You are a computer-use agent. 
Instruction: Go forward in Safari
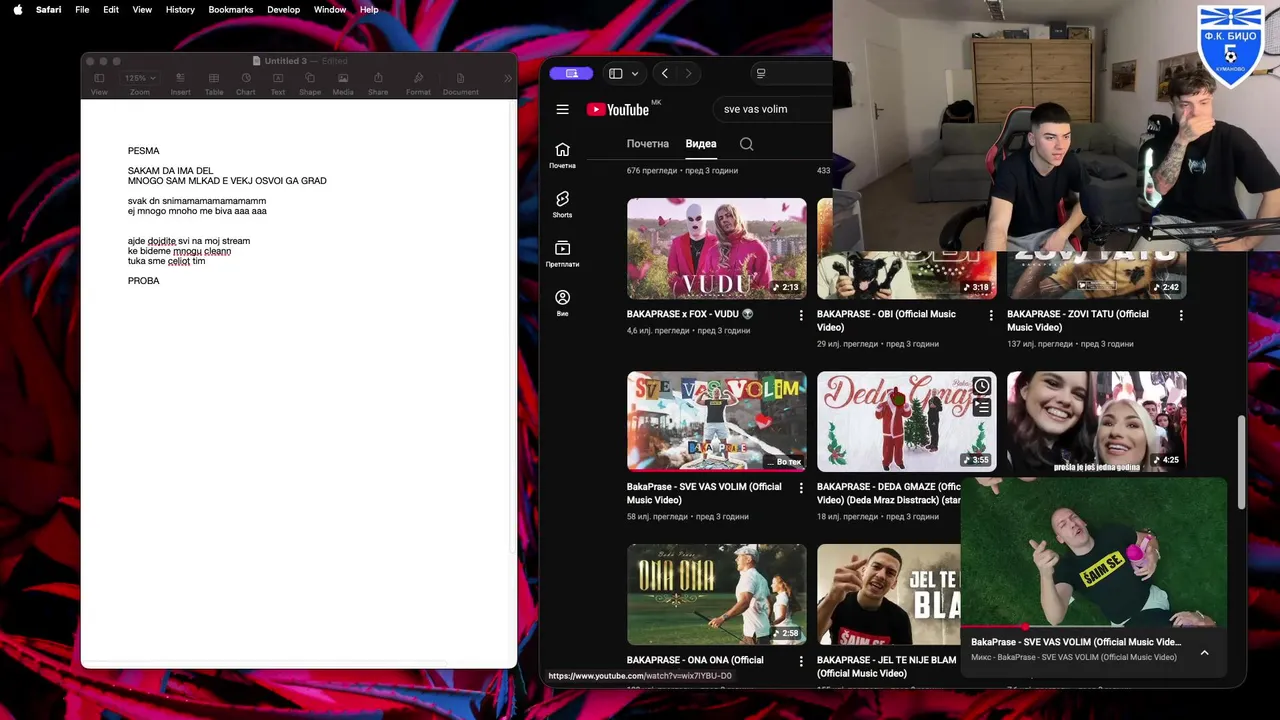pos(688,73)
